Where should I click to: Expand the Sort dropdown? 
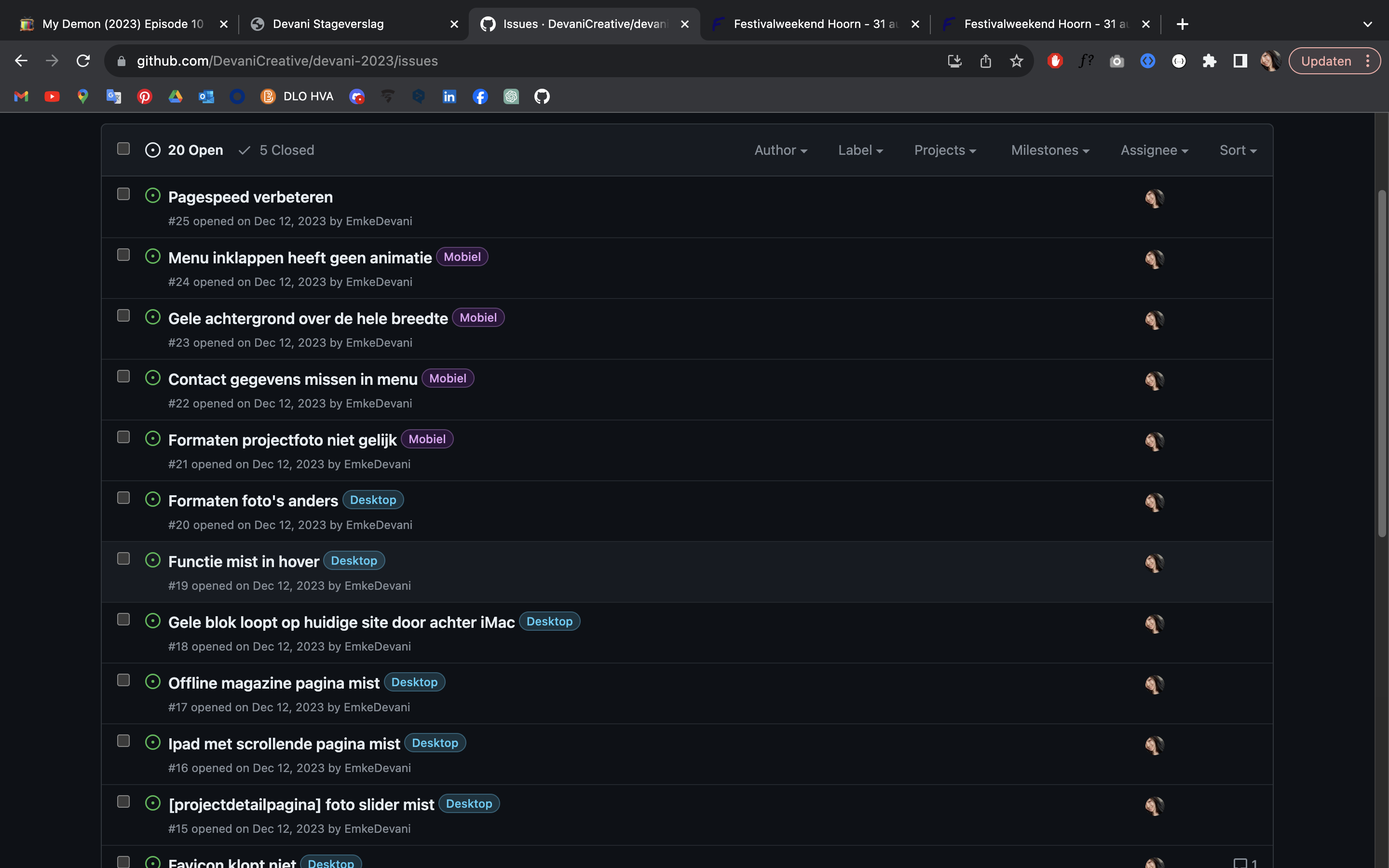1238,150
